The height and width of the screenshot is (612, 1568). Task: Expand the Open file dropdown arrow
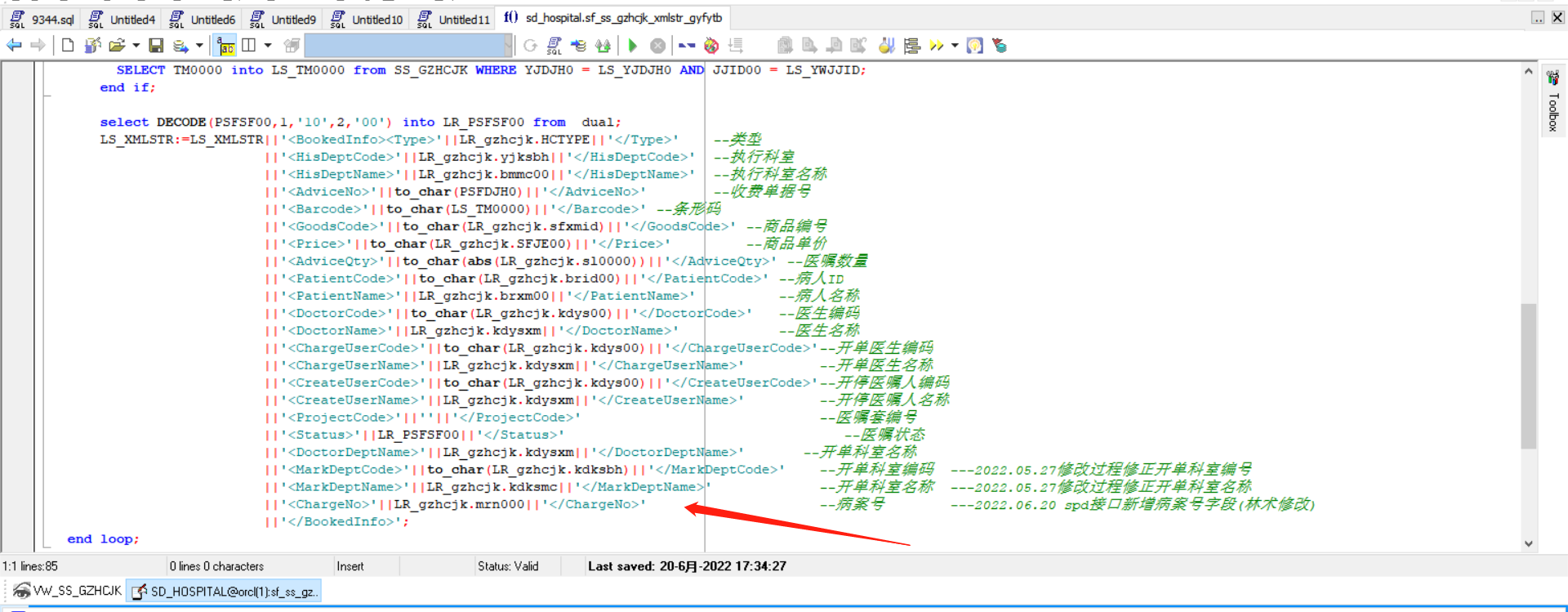coord(136,46)
